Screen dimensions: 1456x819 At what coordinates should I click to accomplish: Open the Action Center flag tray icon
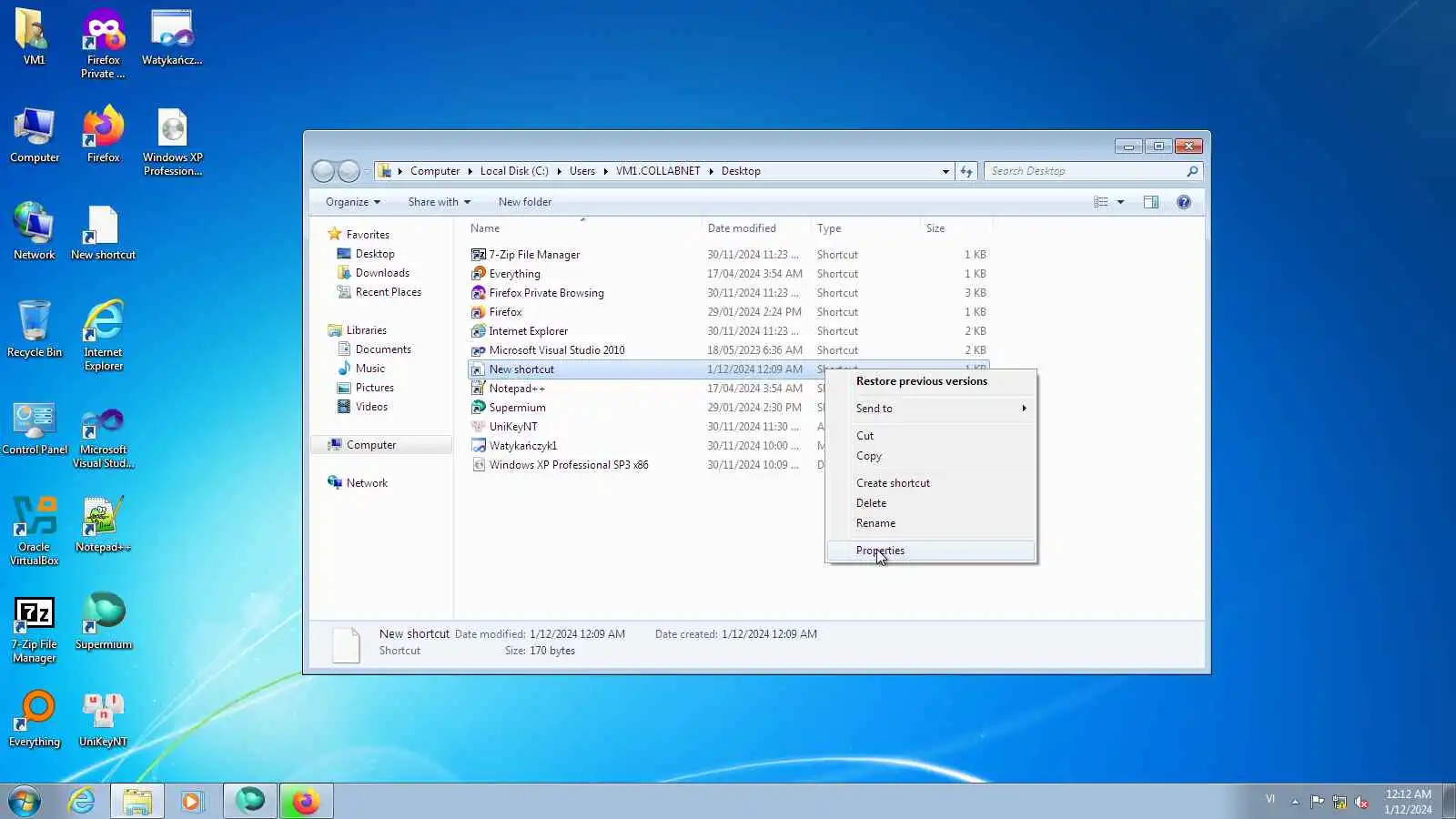click(x=1317, y=802)
